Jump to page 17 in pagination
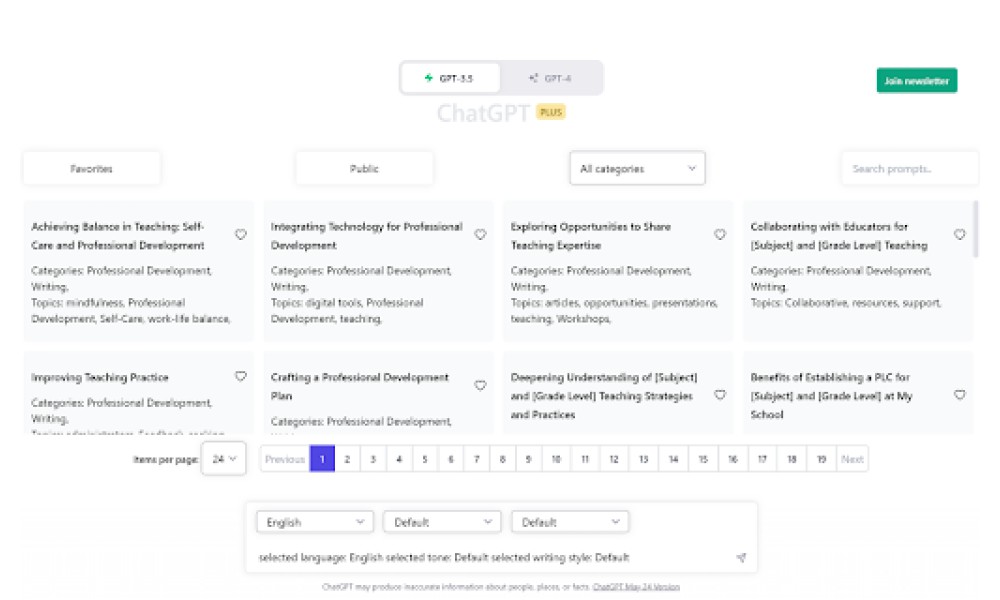Image resolution: width=1000 pixels, height=600 pixels. click(x=762, y=459)
